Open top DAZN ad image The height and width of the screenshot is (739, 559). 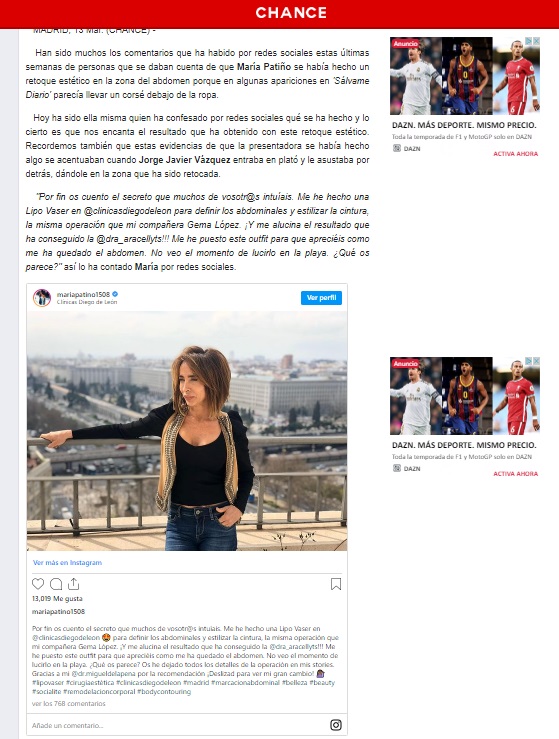[x=465, y=76]
